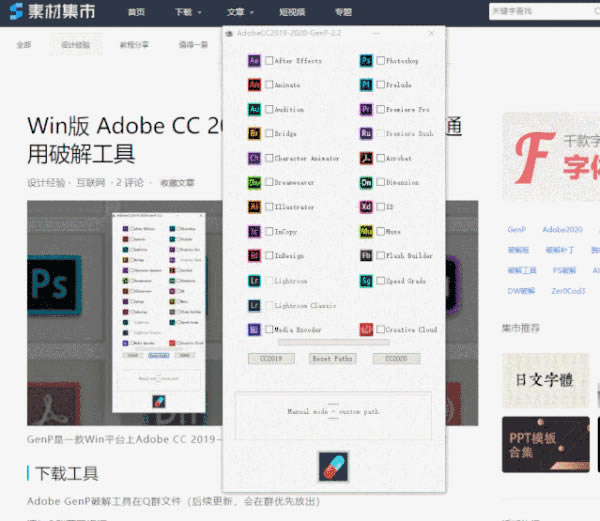This screenshot has height=521, width=600.
Task: Enable the InDesign checkbox
Action: click(x=269, y=256)
